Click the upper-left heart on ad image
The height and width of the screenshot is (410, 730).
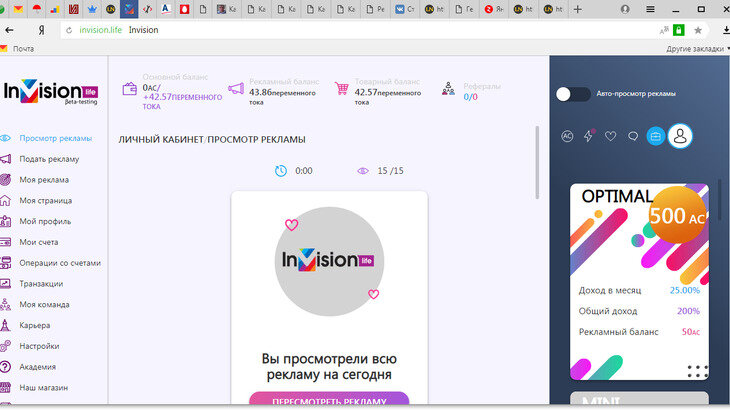click(291, 225)
